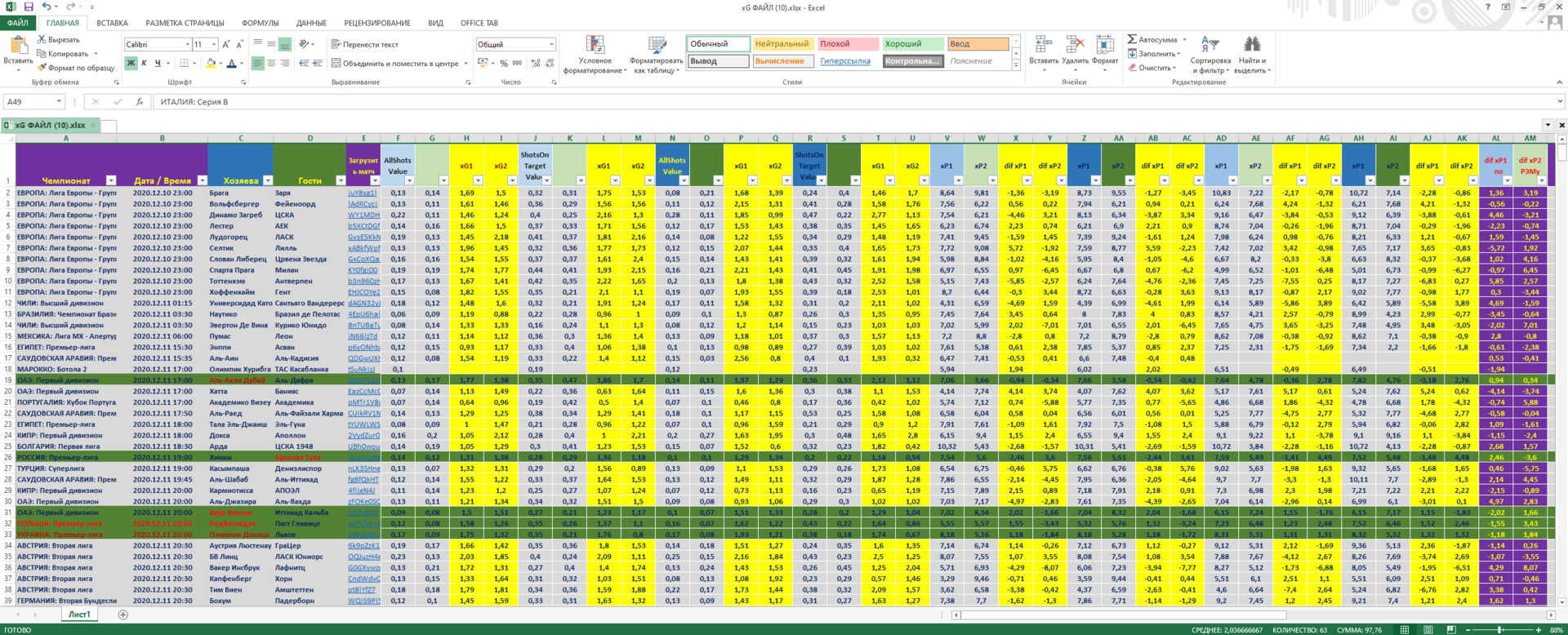This screenshot has height=635, width=1568.
Task: Open the Удалить cells delete menu
Action: [1075, 55]
